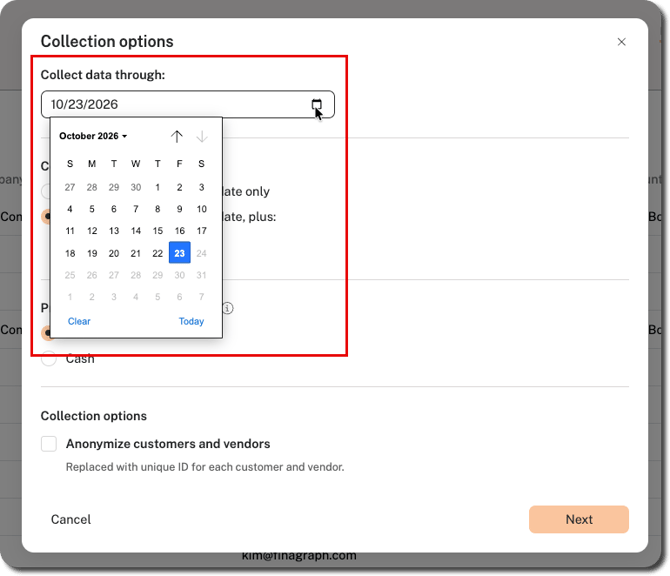Click the Collect data through date field
The image size is (670, 576).
188,104
